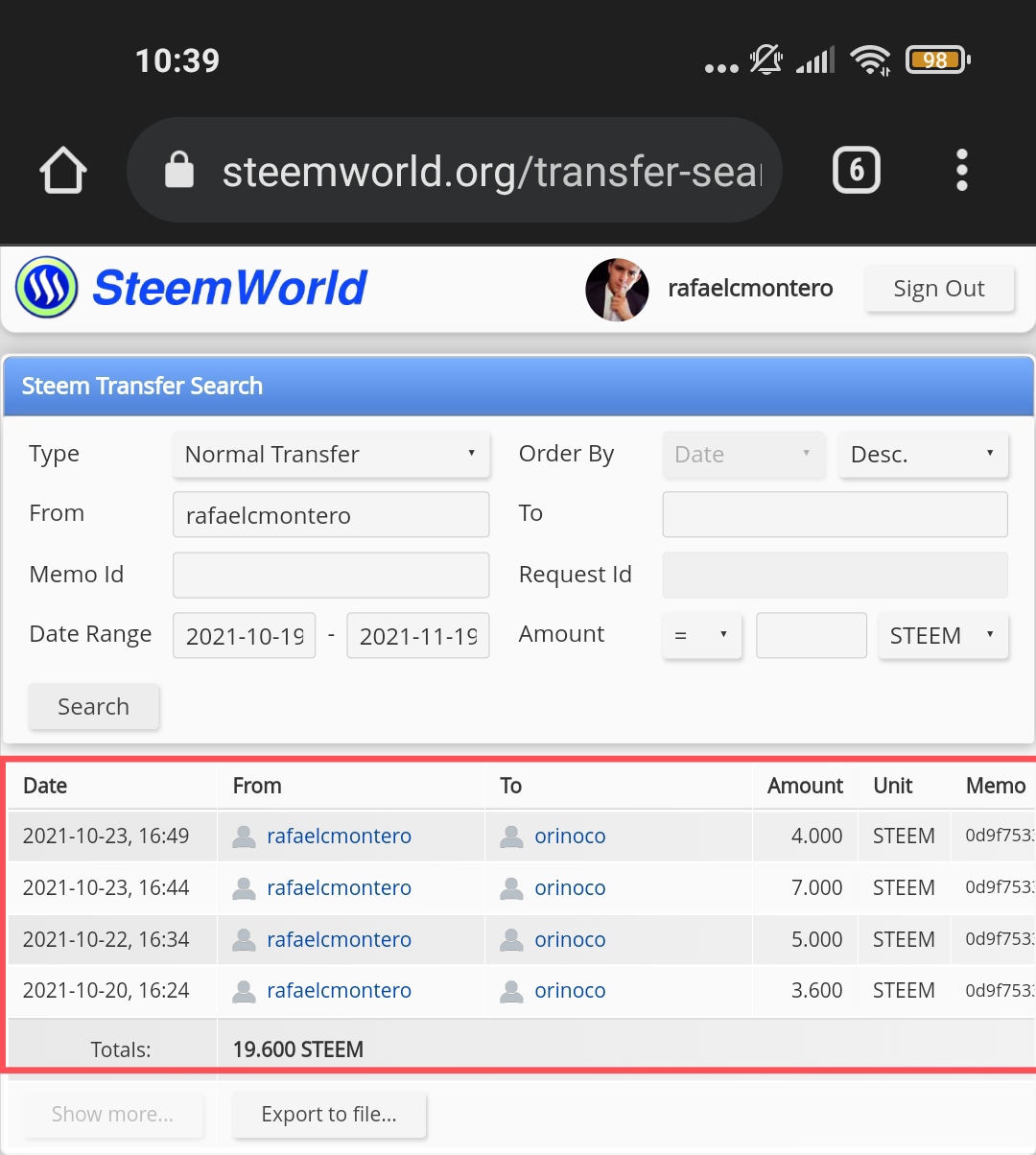Focus the Amount value input field
The width and height of the screenshot is (1036, 1155).
pyautogui.click(x=812, y=635)
